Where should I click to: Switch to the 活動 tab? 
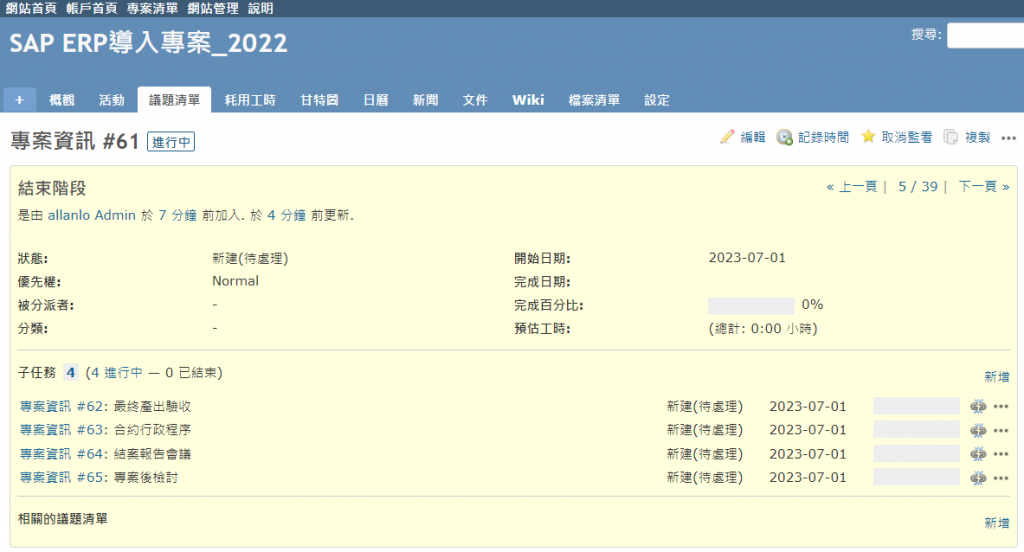click(112, 100)
